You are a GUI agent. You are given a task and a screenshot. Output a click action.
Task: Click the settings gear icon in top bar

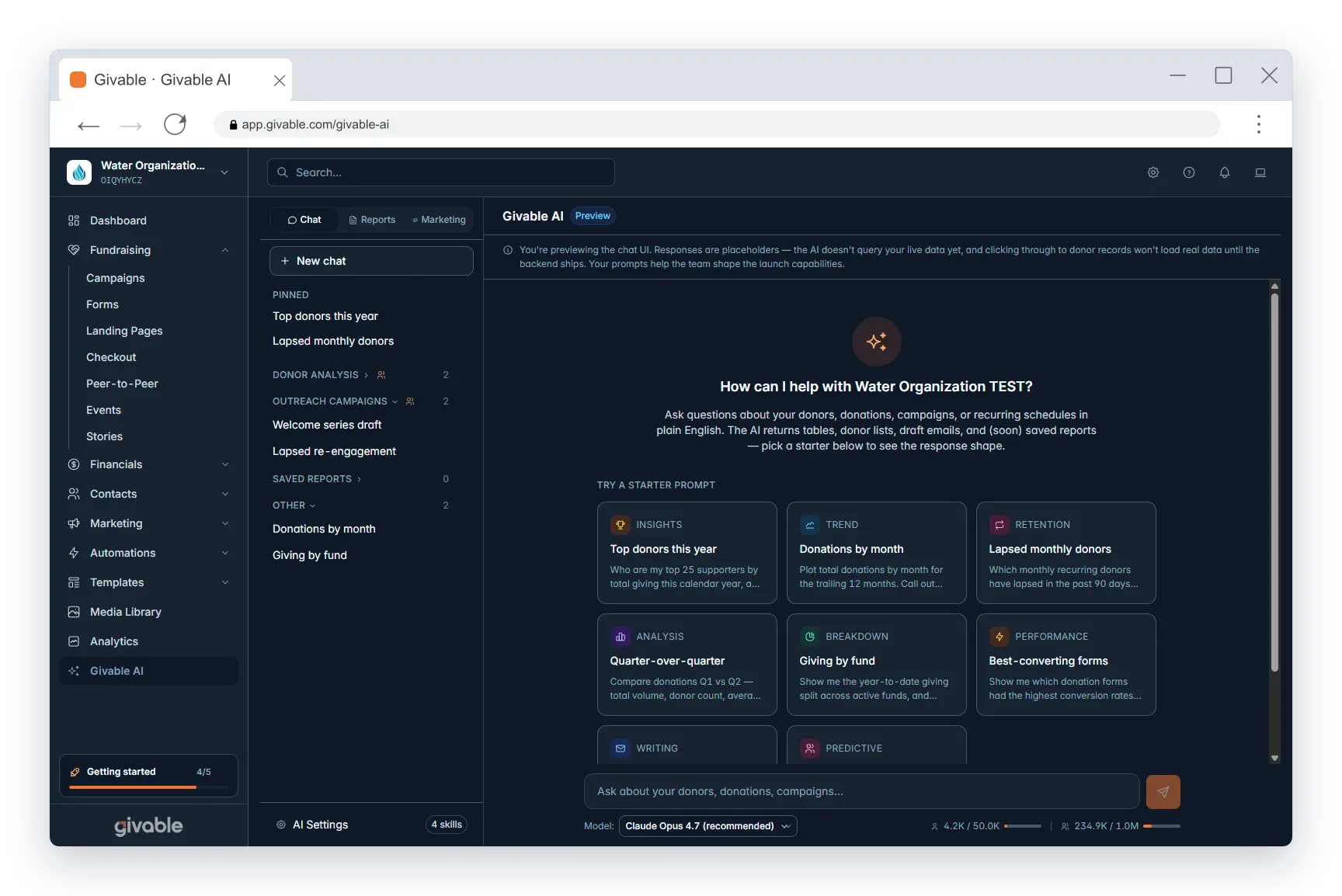[1153, 172]
